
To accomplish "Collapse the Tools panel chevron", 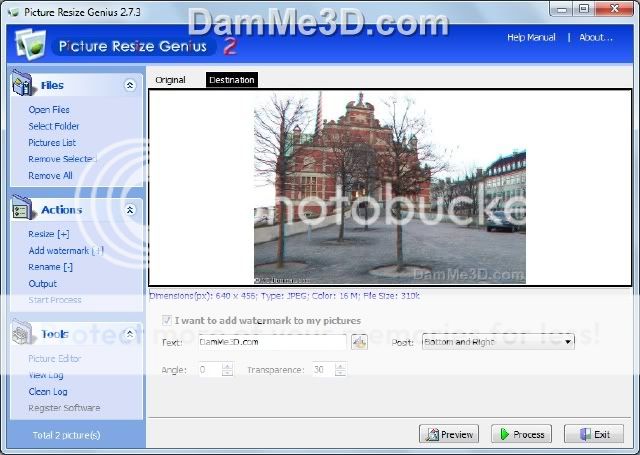I will (129, 334).
